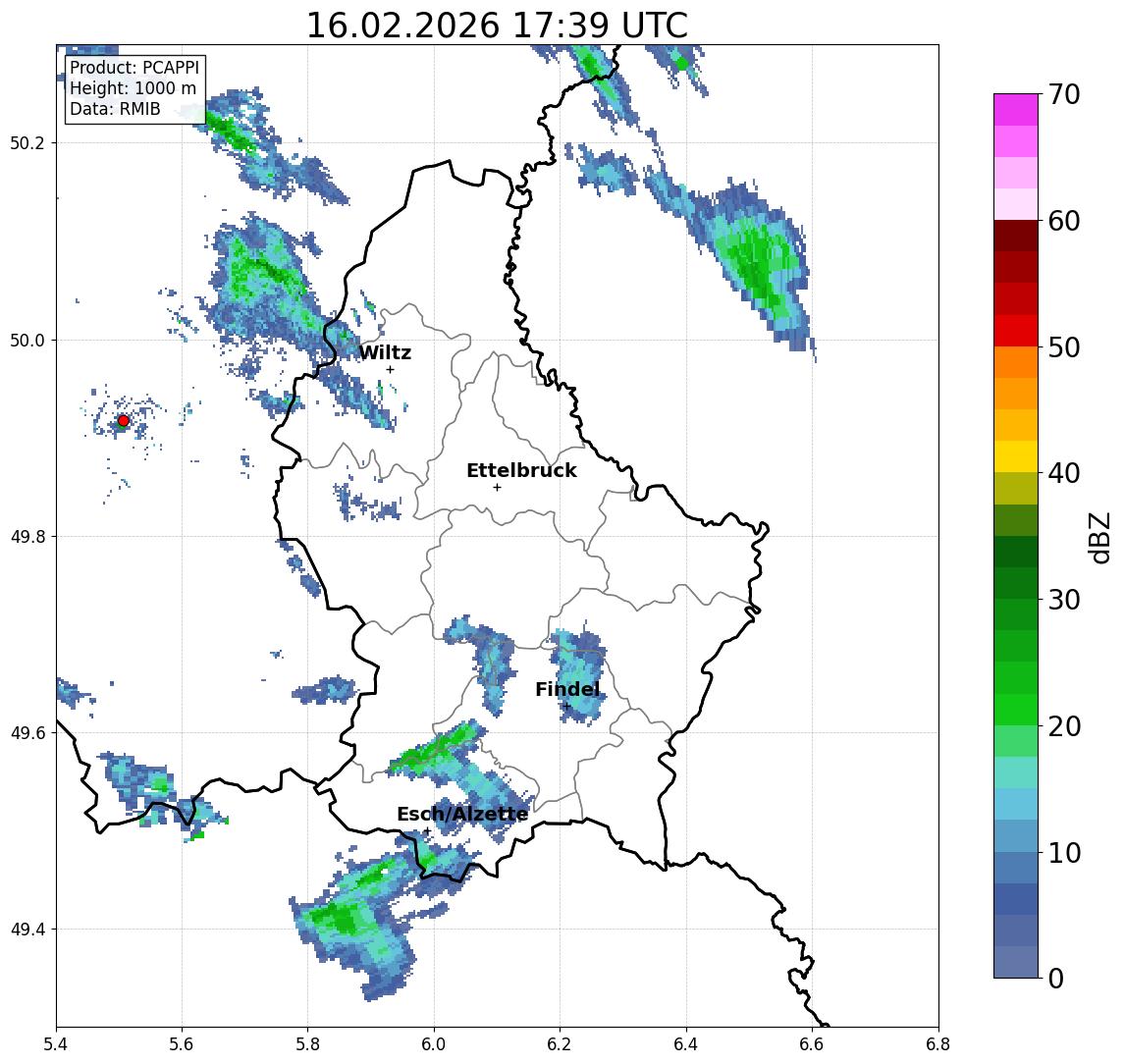Click the Wiltz city label
Image resolution: width=1124 pixels, height=1064 pixels.
(x=385, y=352)
